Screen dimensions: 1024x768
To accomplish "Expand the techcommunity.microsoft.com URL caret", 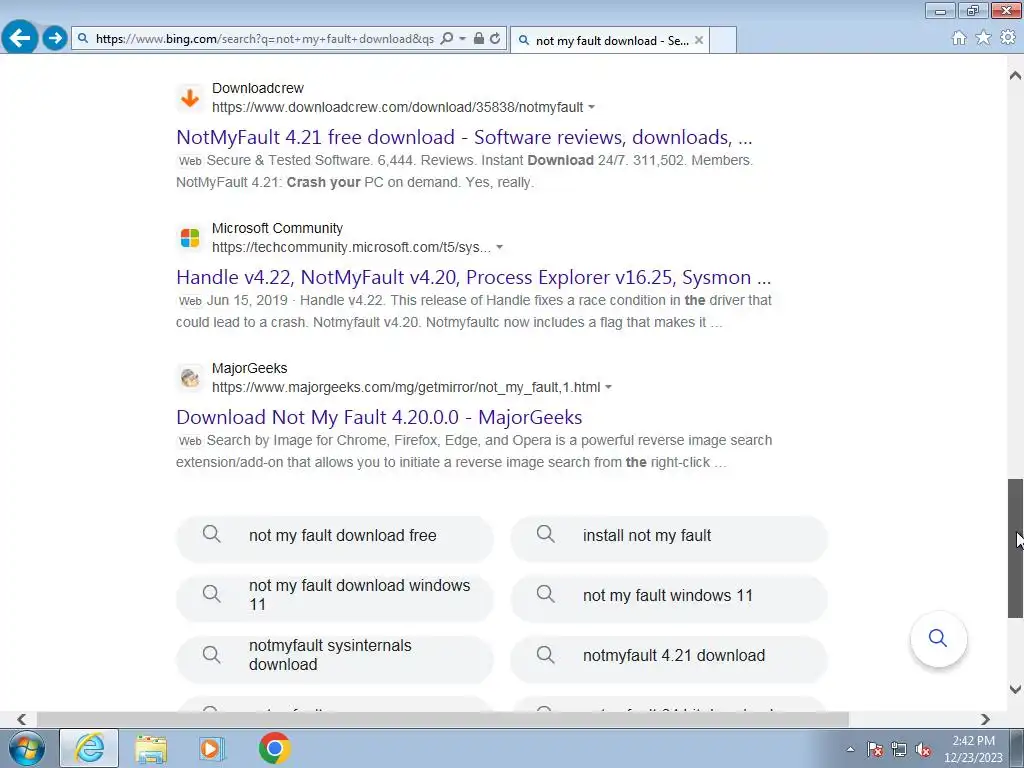I will pos(500,248).
